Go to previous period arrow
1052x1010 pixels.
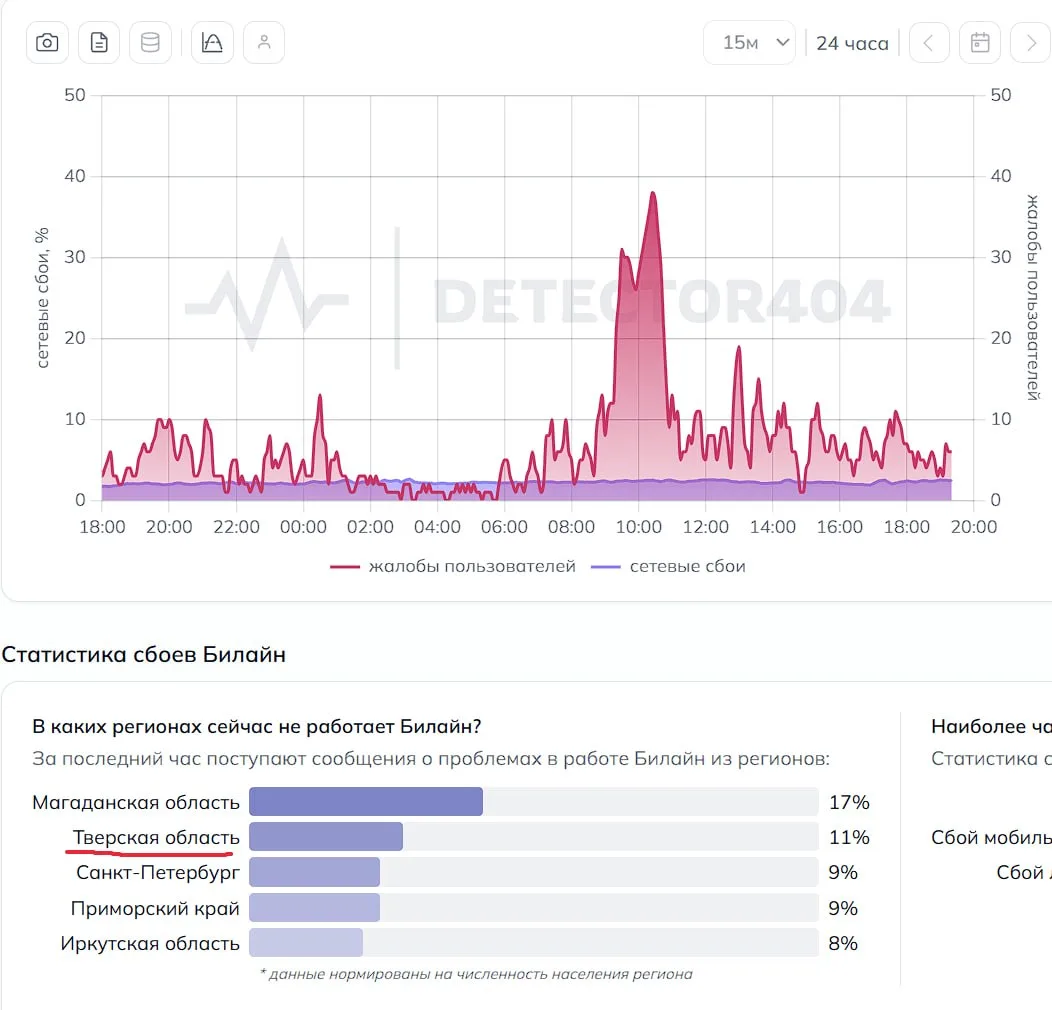[929, 43]
